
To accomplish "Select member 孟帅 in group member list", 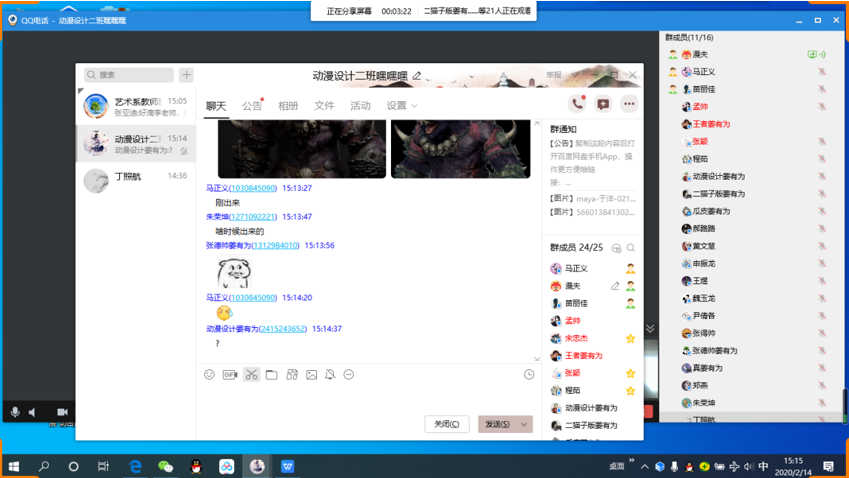I will [592, 320].
